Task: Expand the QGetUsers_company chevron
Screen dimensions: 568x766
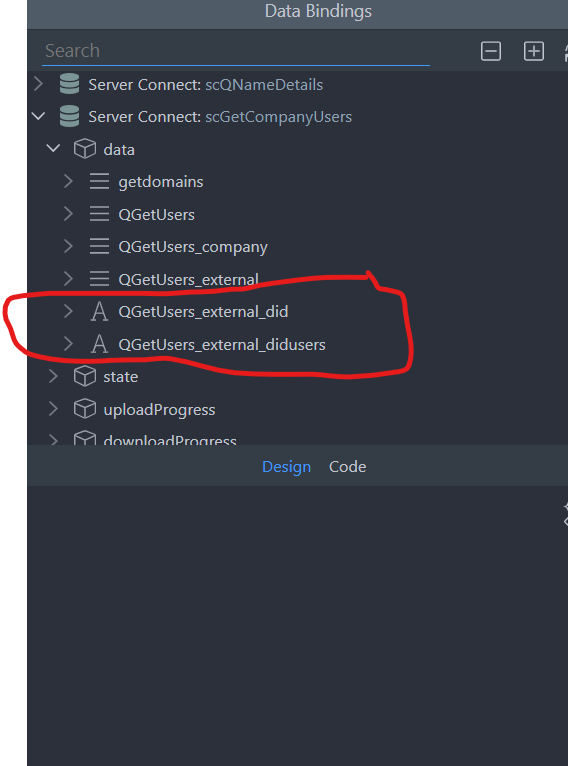Action: 68,246
